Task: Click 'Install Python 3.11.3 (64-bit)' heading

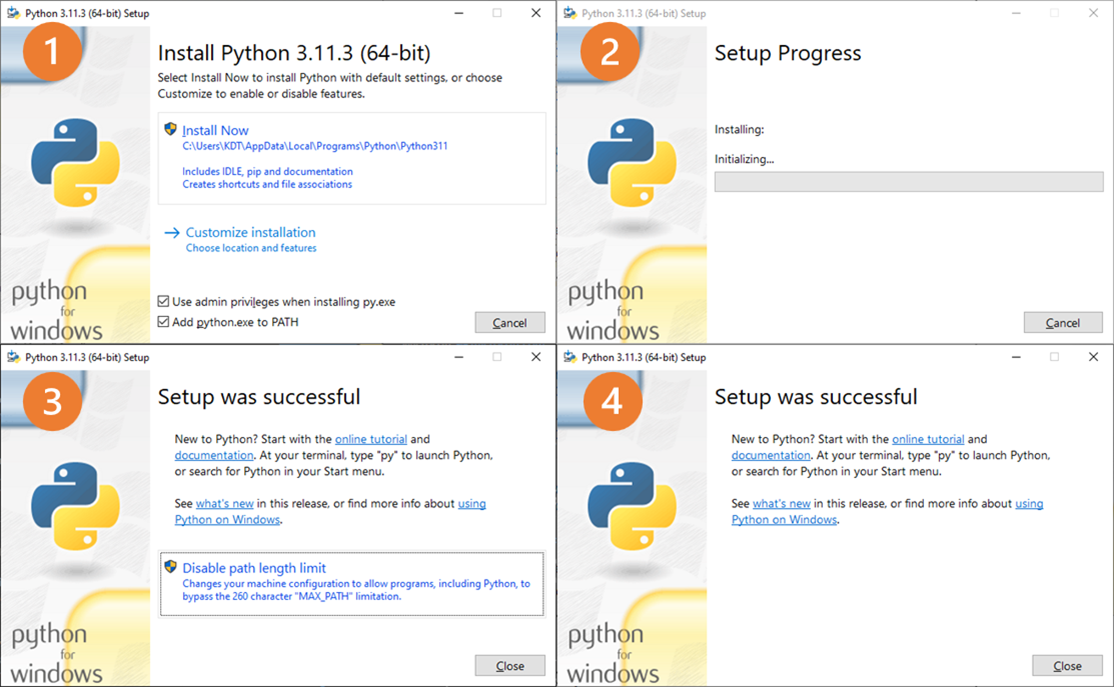Action: [x=294, y=53]
